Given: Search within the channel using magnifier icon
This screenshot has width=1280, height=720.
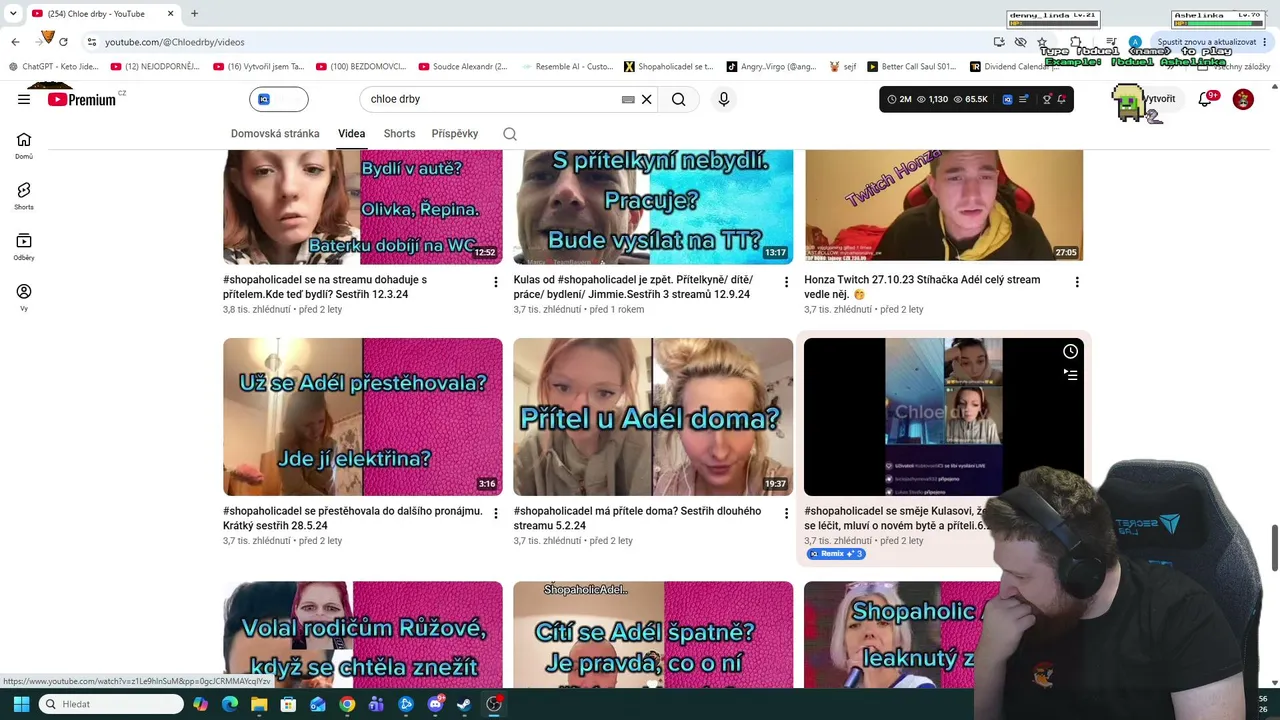Looking at the screenshot, I should [510, 134].
